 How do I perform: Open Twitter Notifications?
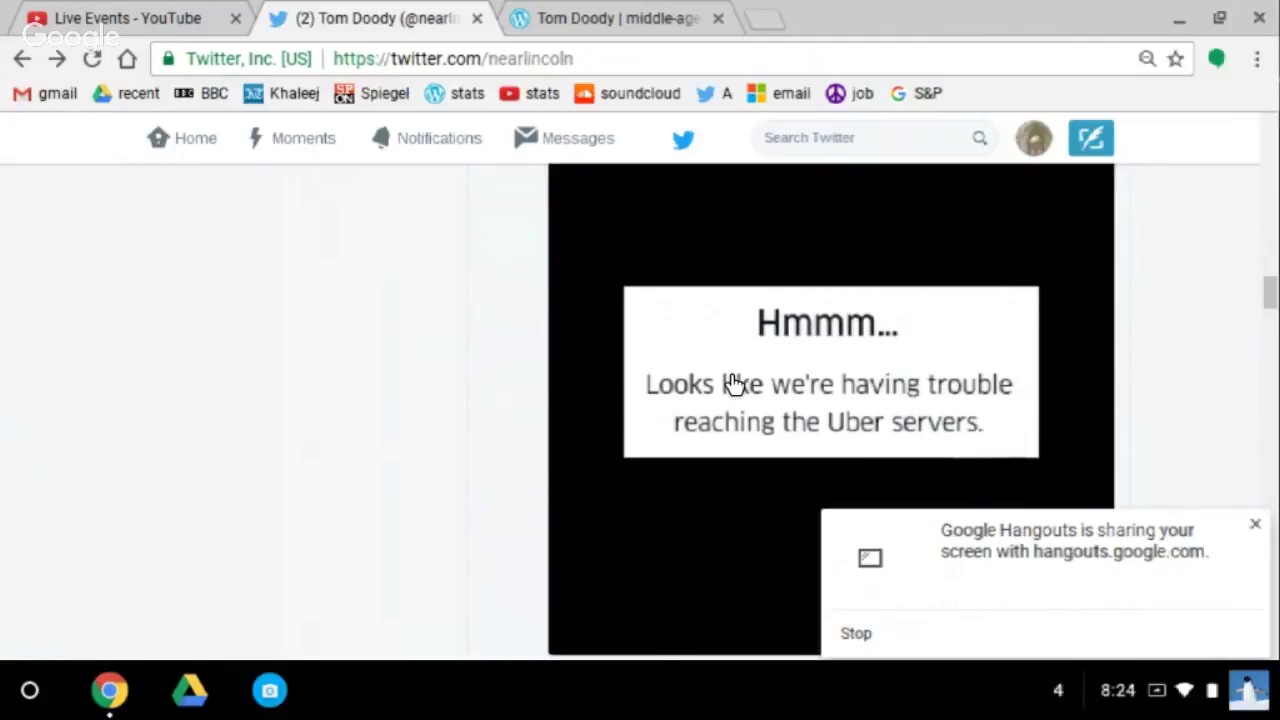pyautogui.click(x=426, y=138)
